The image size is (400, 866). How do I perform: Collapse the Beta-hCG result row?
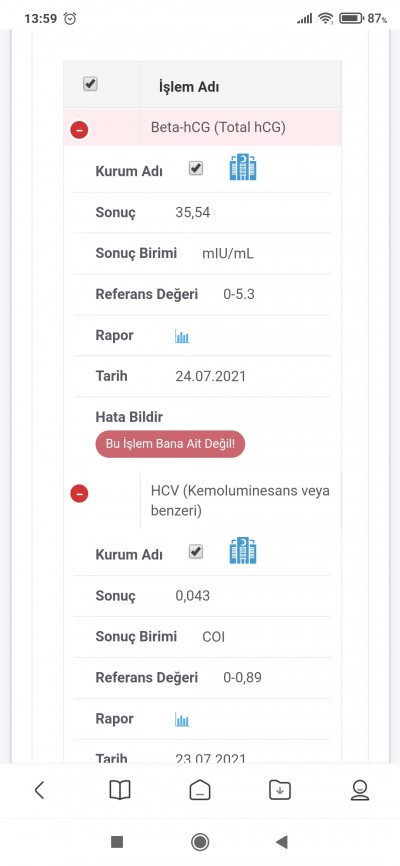[x=79, y=130]
